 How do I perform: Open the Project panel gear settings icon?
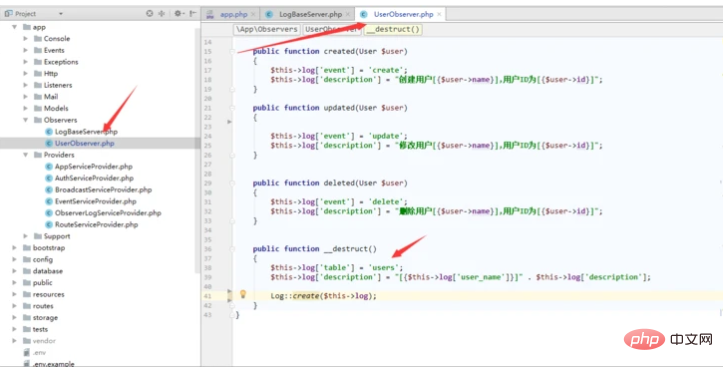(178, 13)
